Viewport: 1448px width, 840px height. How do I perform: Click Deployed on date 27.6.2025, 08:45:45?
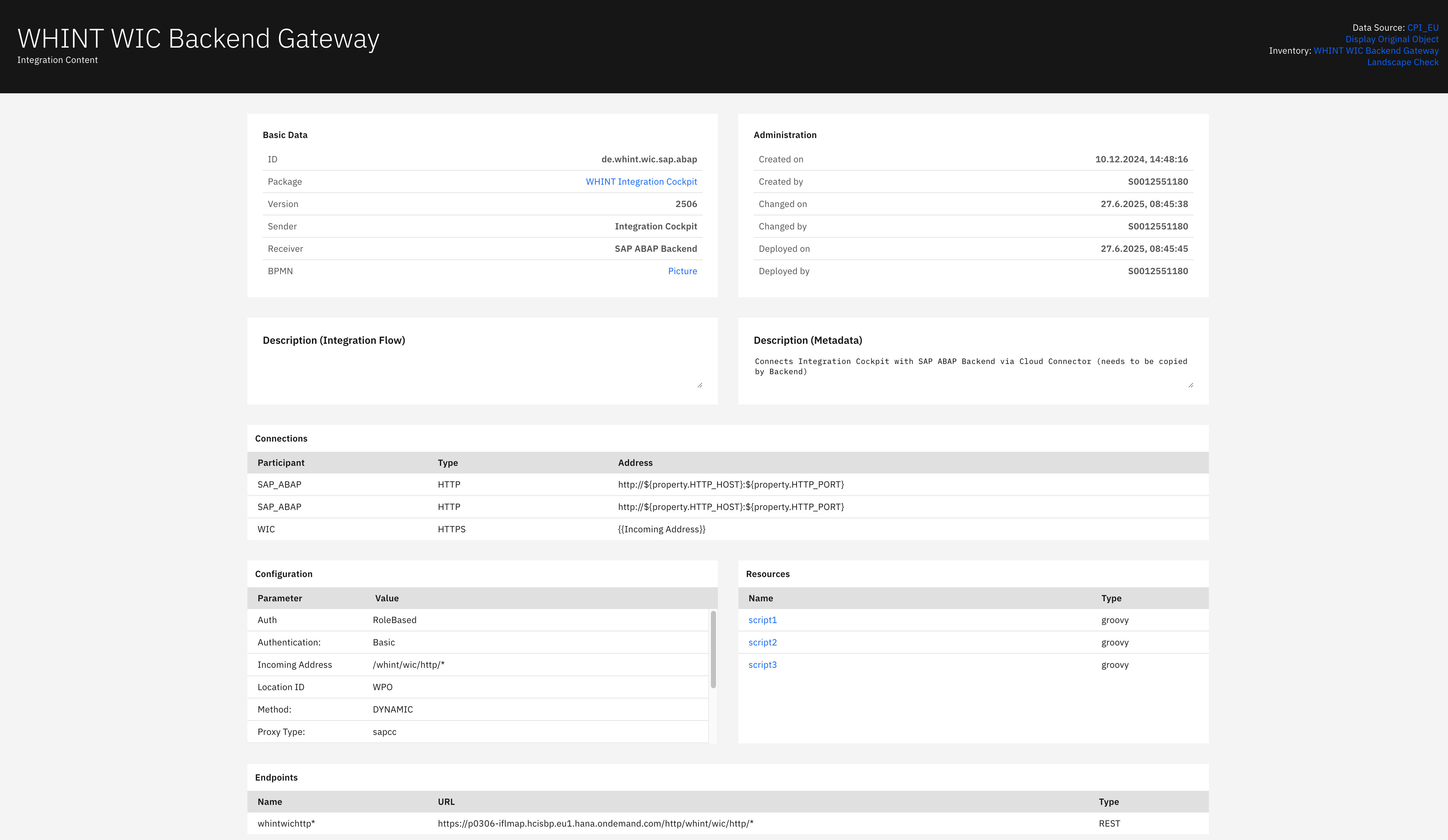pos(1144,249)
